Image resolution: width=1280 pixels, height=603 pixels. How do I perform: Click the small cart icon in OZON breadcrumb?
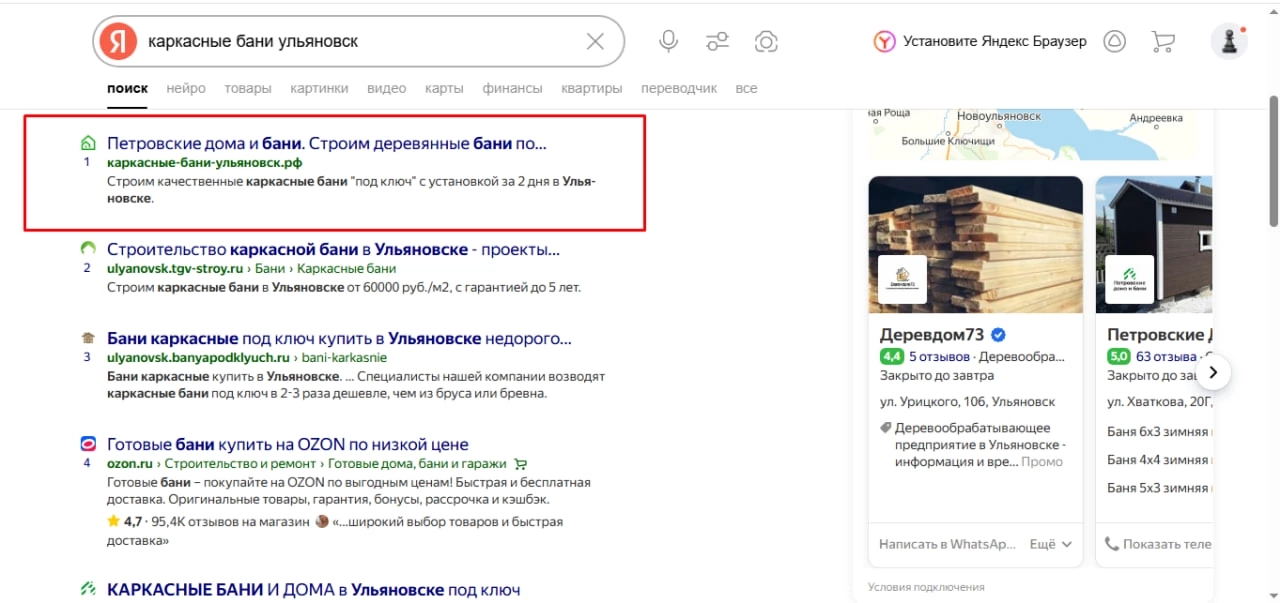click(519, 464)
